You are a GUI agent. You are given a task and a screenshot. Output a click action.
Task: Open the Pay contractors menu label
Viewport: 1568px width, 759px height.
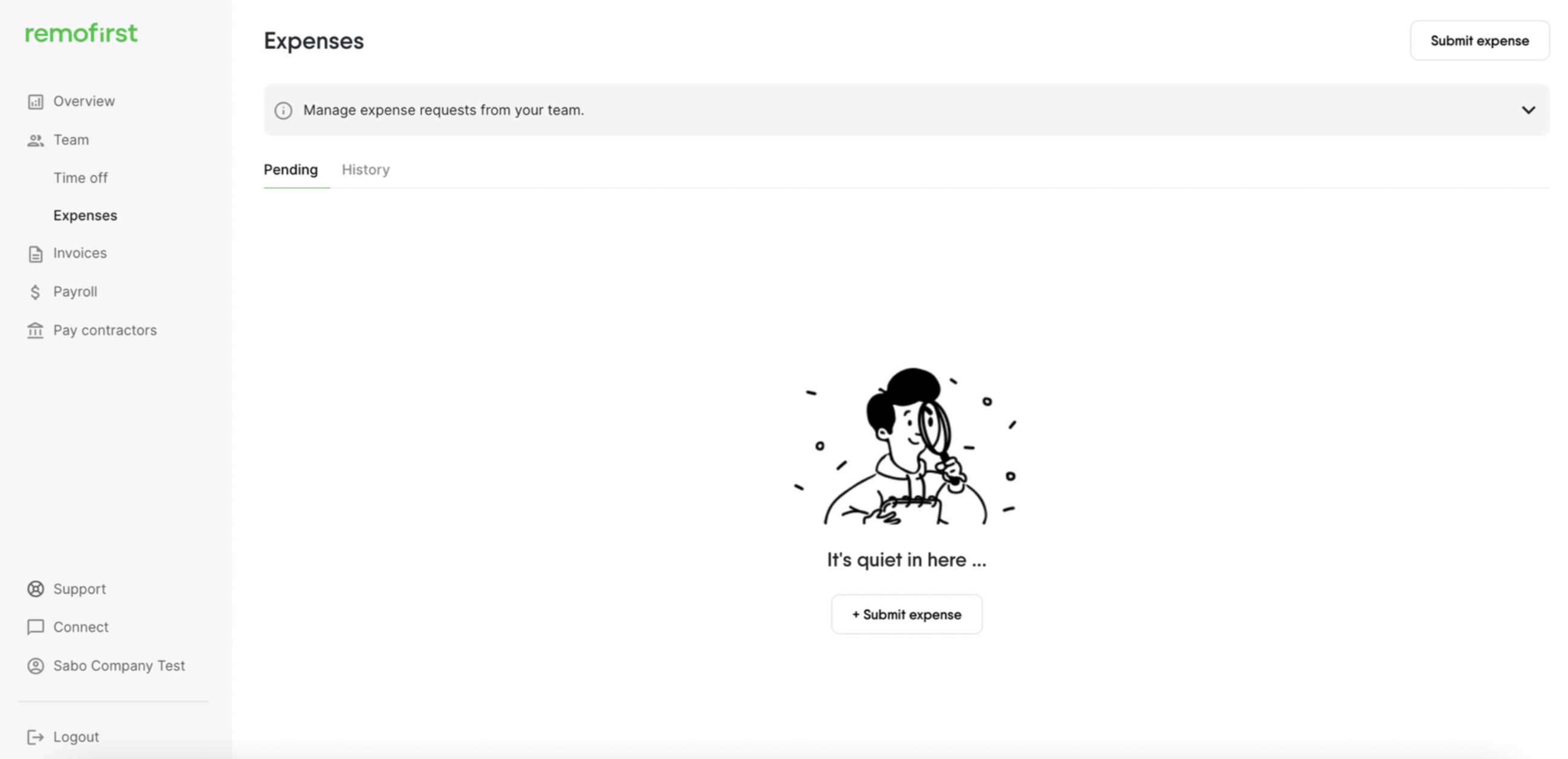click(x=104, y=330)
